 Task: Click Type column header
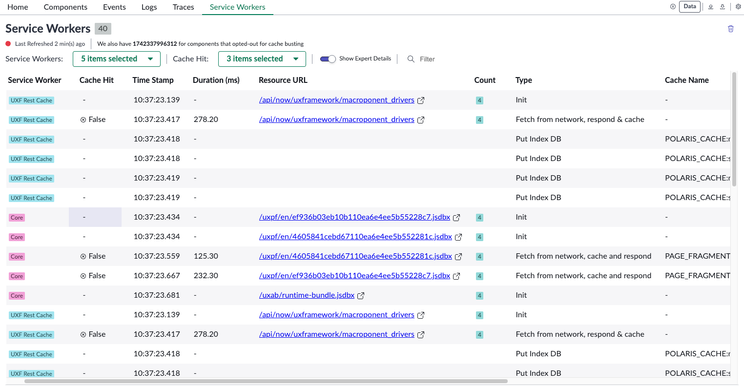(523, 80)
